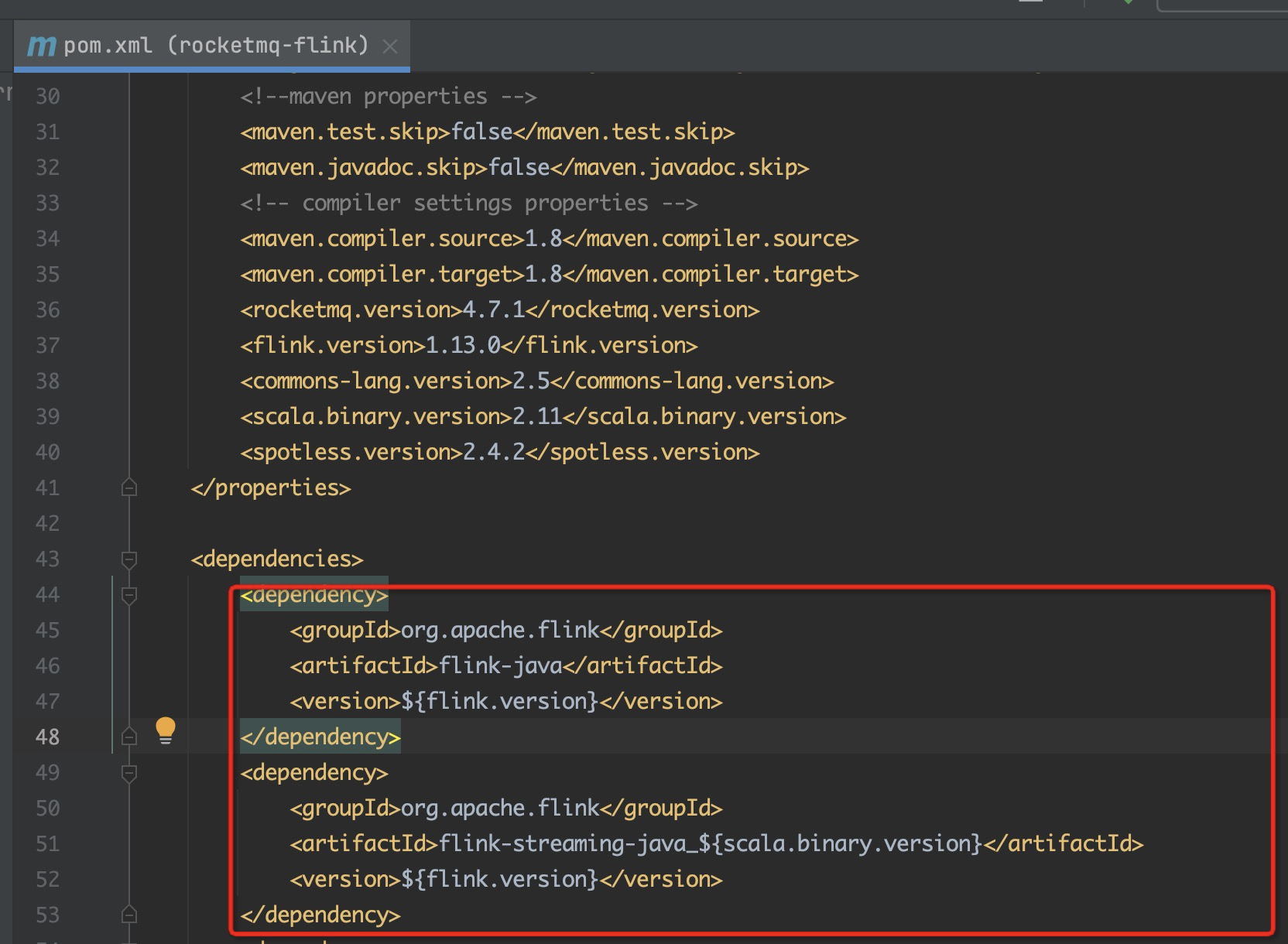1288x944 pixels.
Task: Click line number 48 in the gutter
Action: pos(47,737)
